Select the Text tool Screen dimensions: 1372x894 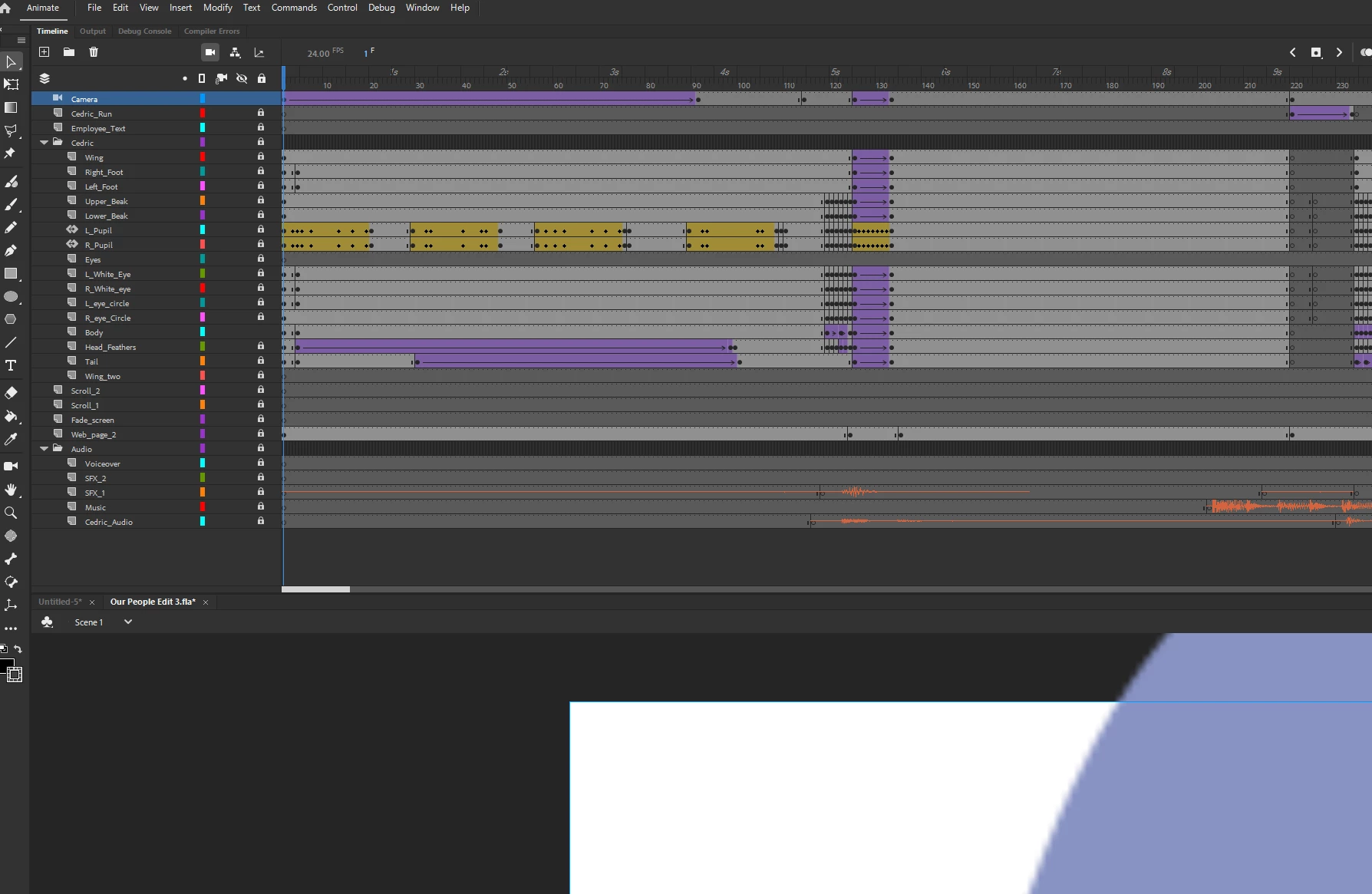click(x=11, y=365)
